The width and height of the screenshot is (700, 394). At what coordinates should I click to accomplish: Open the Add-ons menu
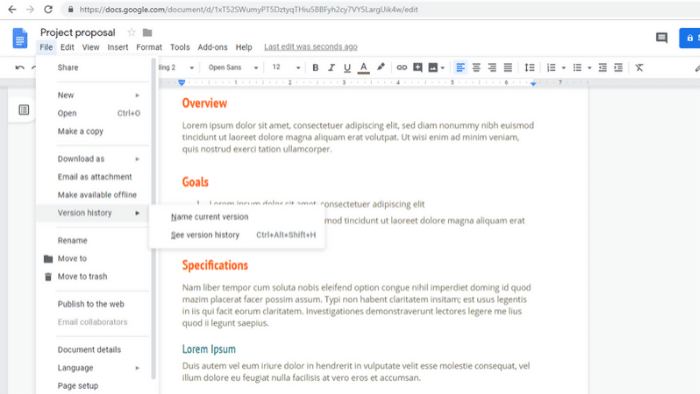(212, 47)
